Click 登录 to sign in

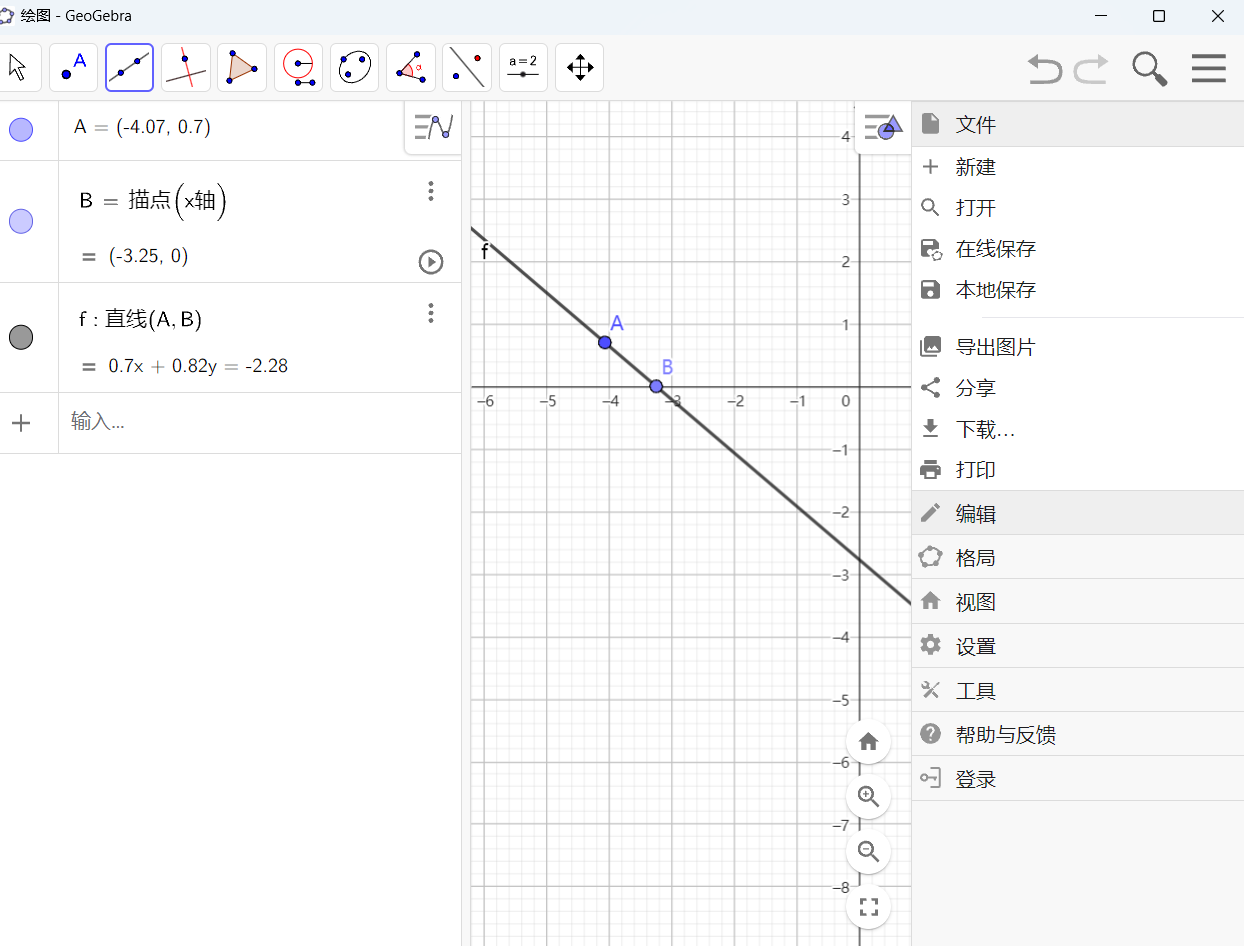(x=1078, y=779)
